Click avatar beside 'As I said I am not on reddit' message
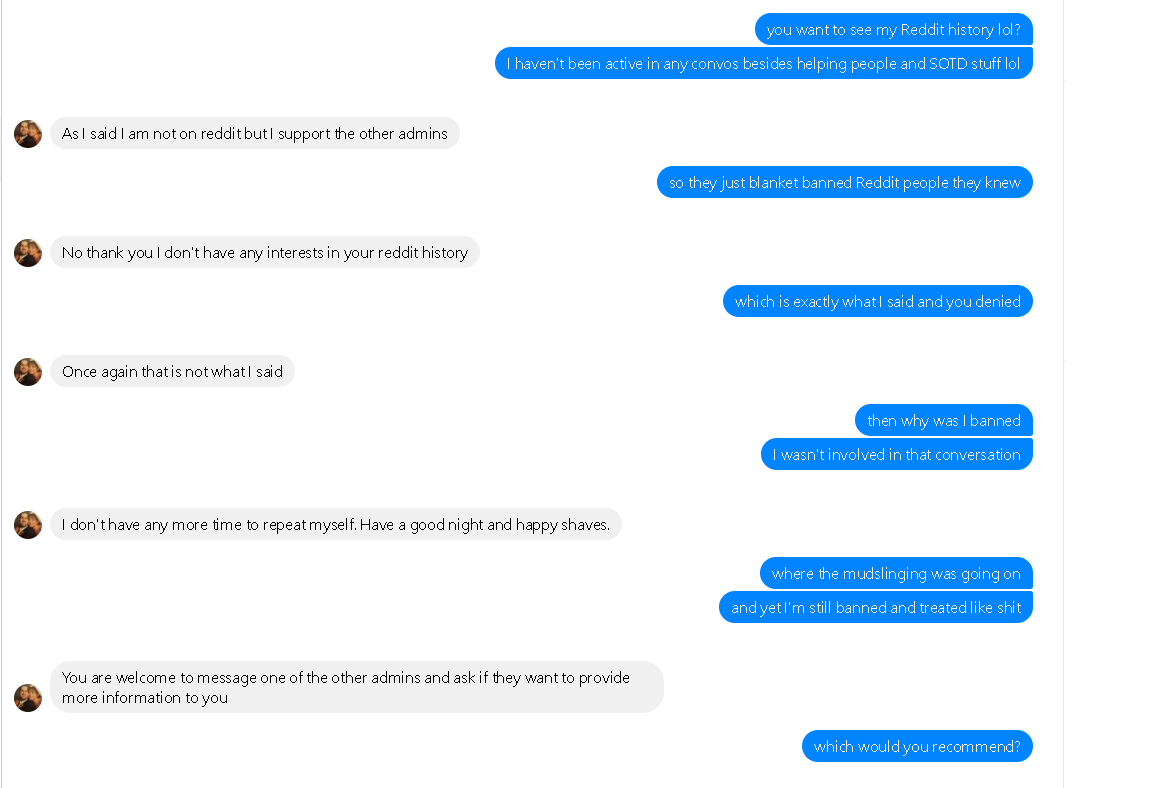Viewport: 1152px width, 788px height. click(x=28, y=134)
